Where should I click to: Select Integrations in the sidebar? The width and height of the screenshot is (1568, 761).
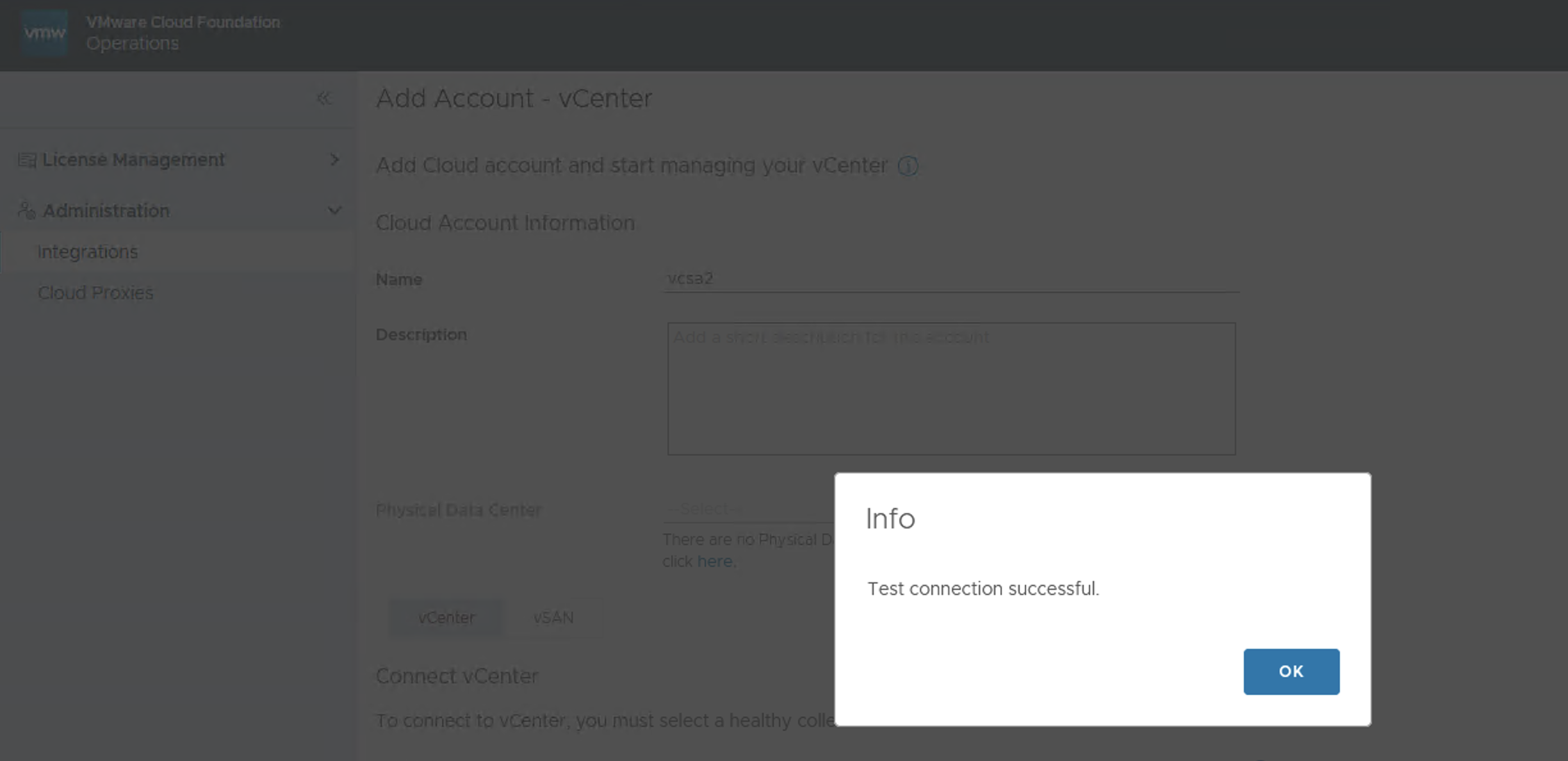(x=88, y=252)
